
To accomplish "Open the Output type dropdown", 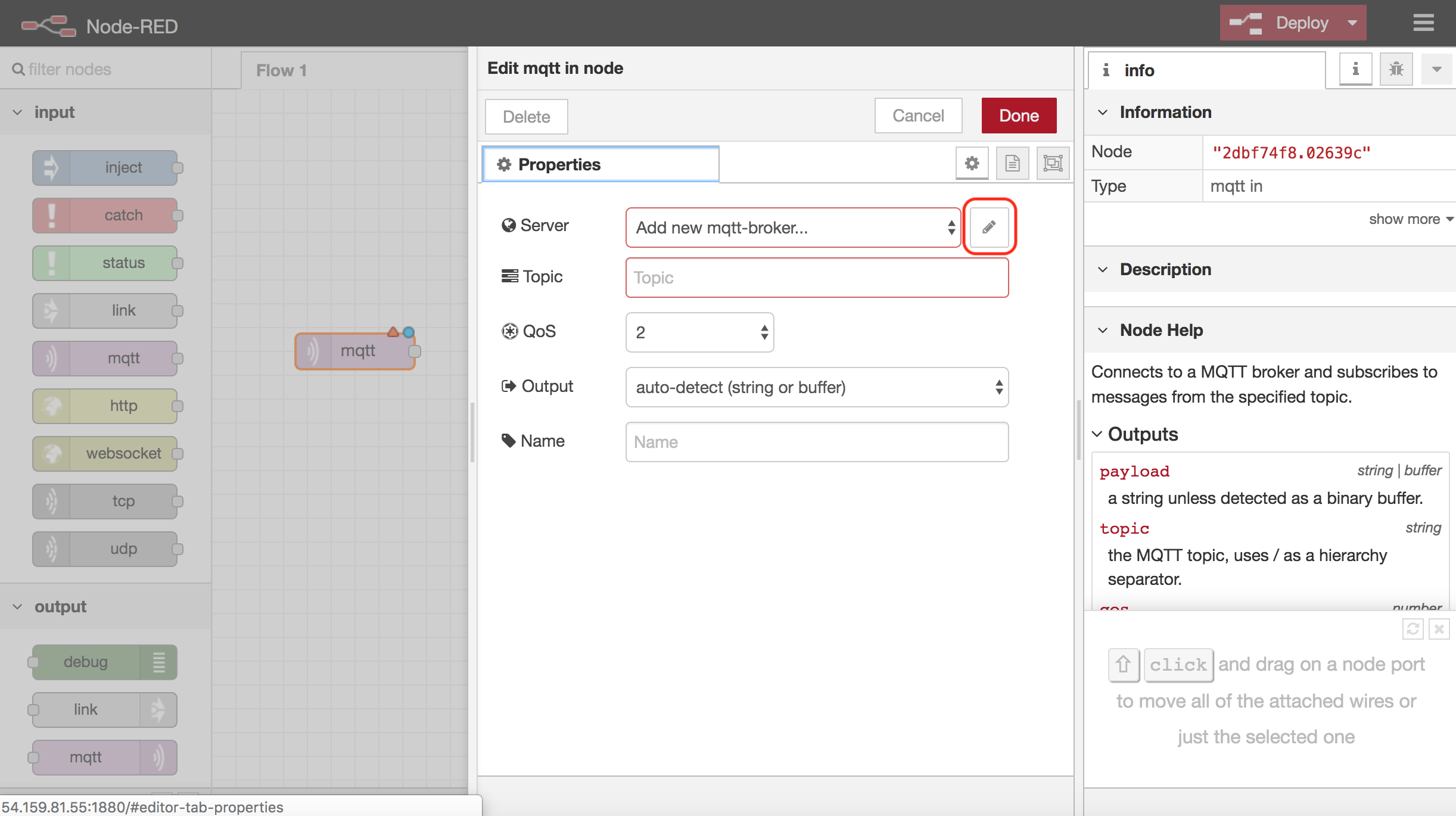I will coord(817,387).
